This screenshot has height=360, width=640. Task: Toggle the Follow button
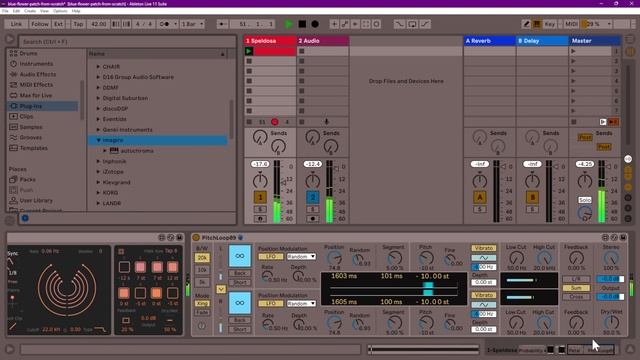pos(40,24)
